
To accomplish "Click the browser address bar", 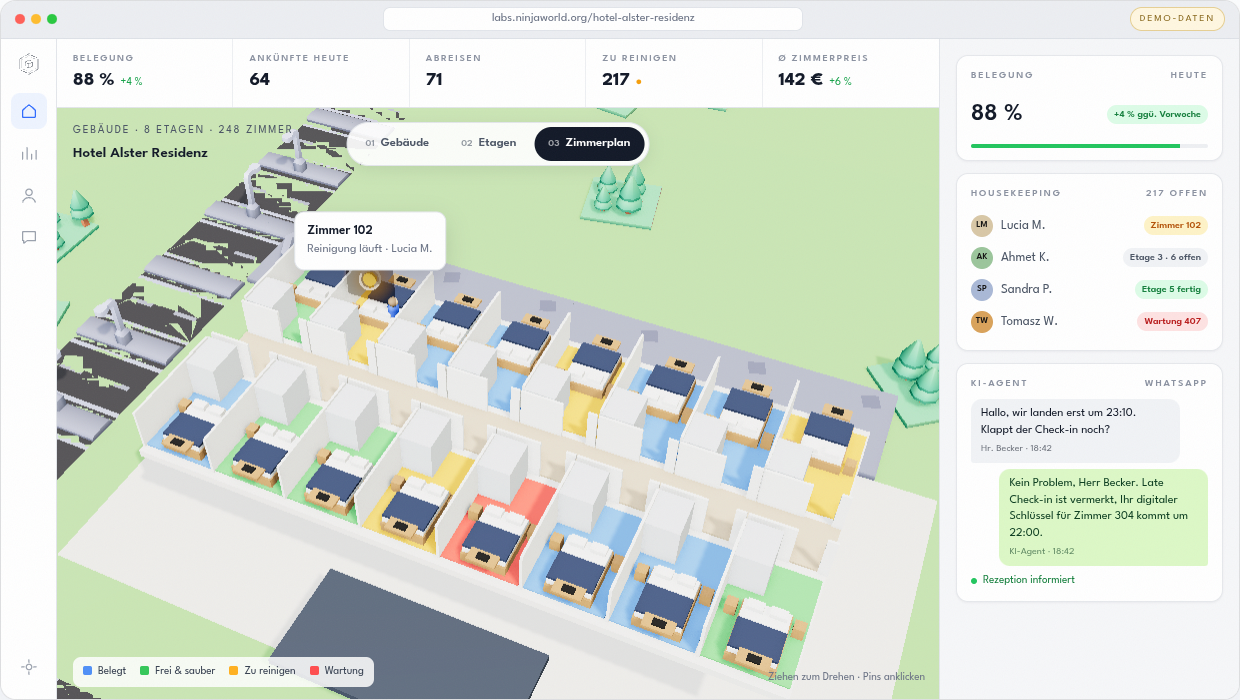I will click(x=593, y=18).
